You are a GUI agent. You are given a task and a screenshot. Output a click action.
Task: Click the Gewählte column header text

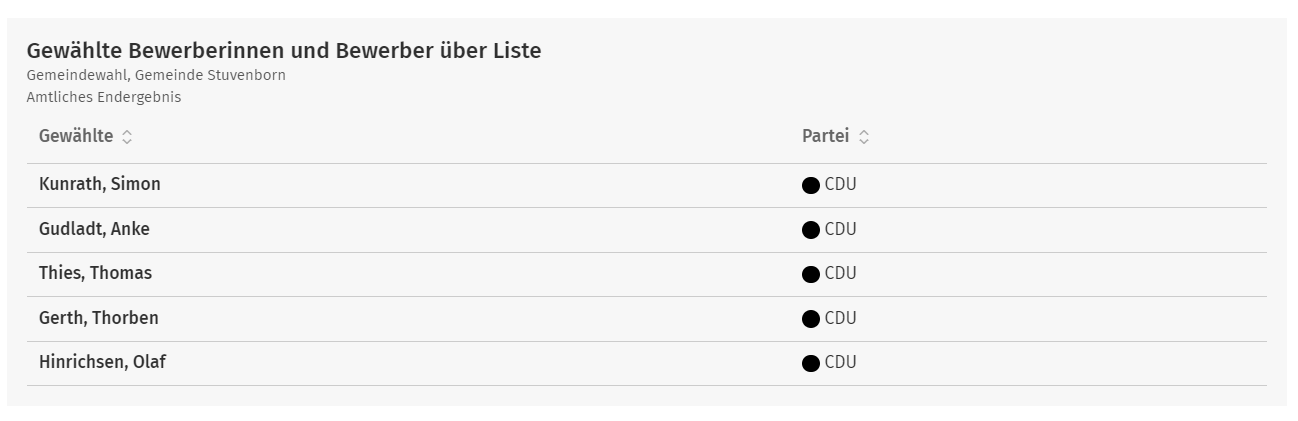click(x=76, y=136)
